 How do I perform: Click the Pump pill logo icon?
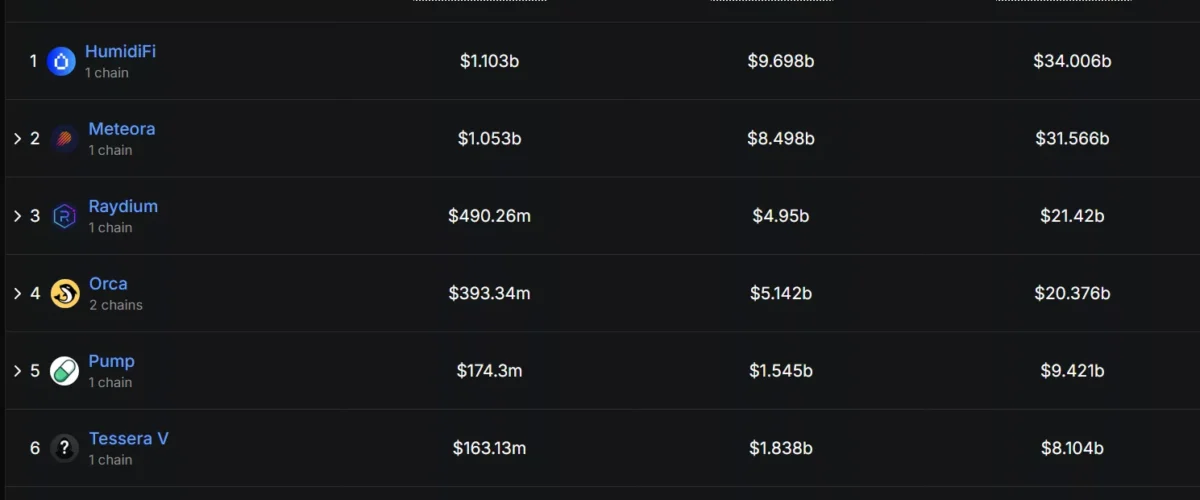pos(65,371)
